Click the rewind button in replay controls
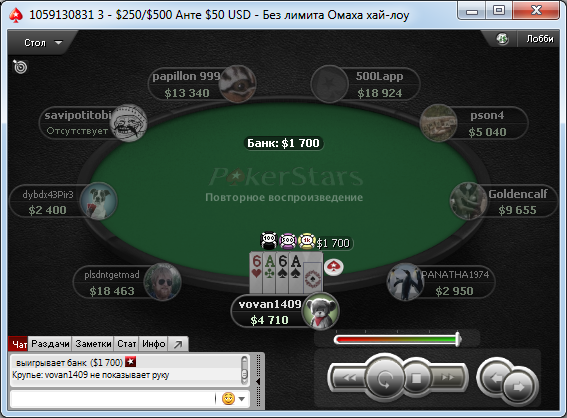This screenshot has width=567, height=418. [348, 378]
